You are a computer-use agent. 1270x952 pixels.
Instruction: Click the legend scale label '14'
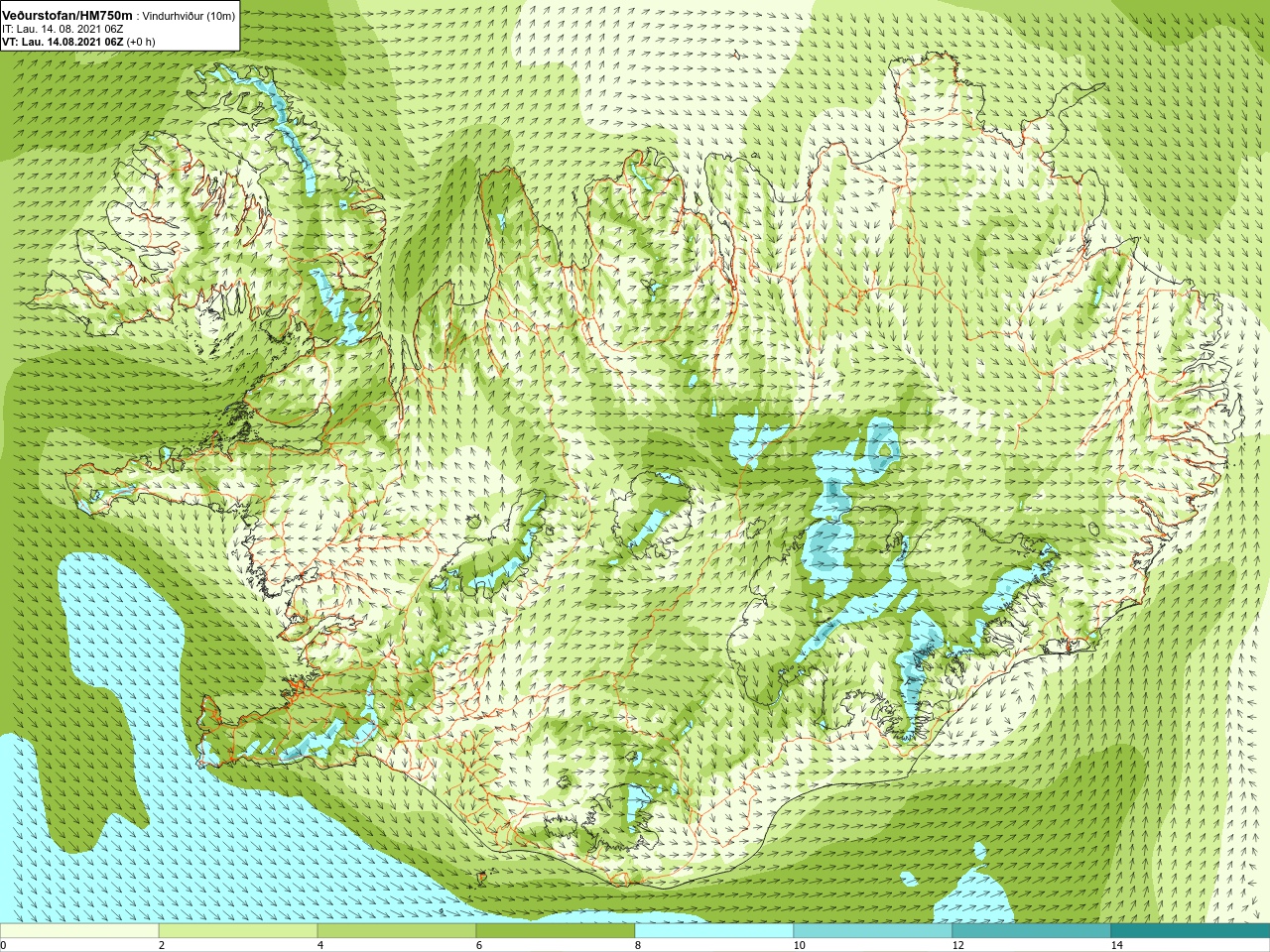(1116, 945)
